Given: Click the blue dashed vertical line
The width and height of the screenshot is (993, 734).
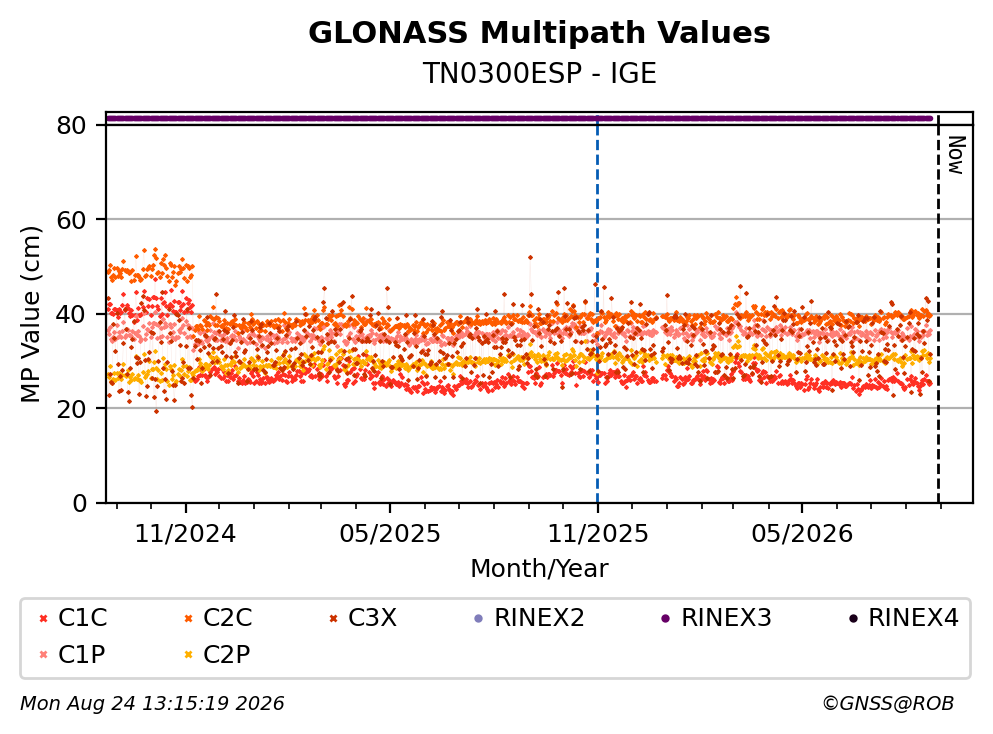Looking at the screenshot, I should click(597, 310).
